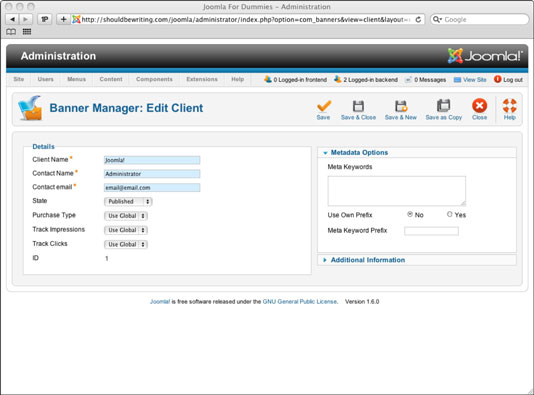This screenshot has height=395, width=534.
Task: Open the Top Sites grid icon
Action: (x=27, y=32)
